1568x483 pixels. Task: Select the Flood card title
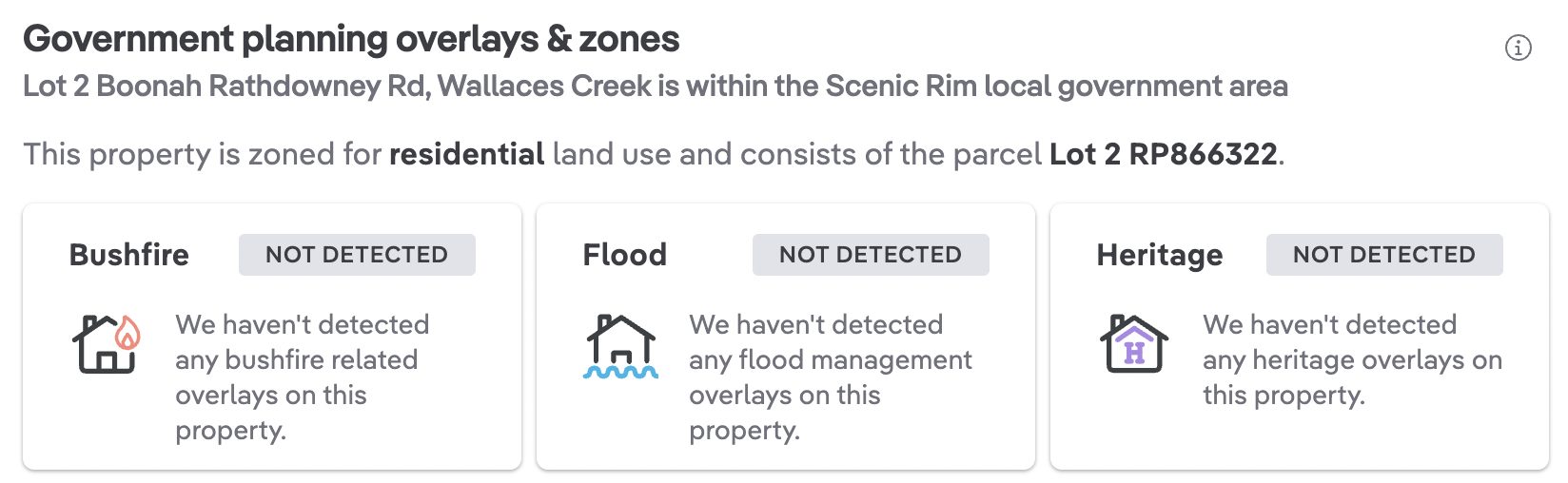point(625,255)
